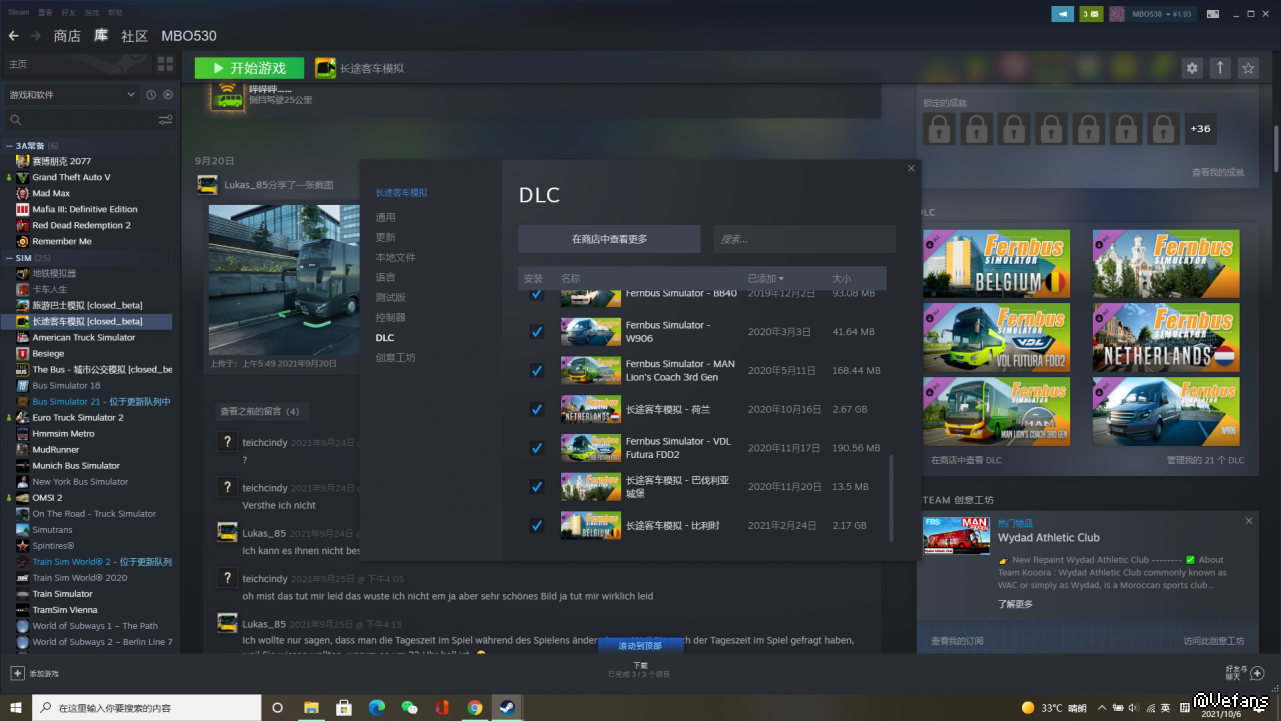The image size is (1281, 721).
Task: Click the first locked achievement icon
Action: [x=939, y=129]
